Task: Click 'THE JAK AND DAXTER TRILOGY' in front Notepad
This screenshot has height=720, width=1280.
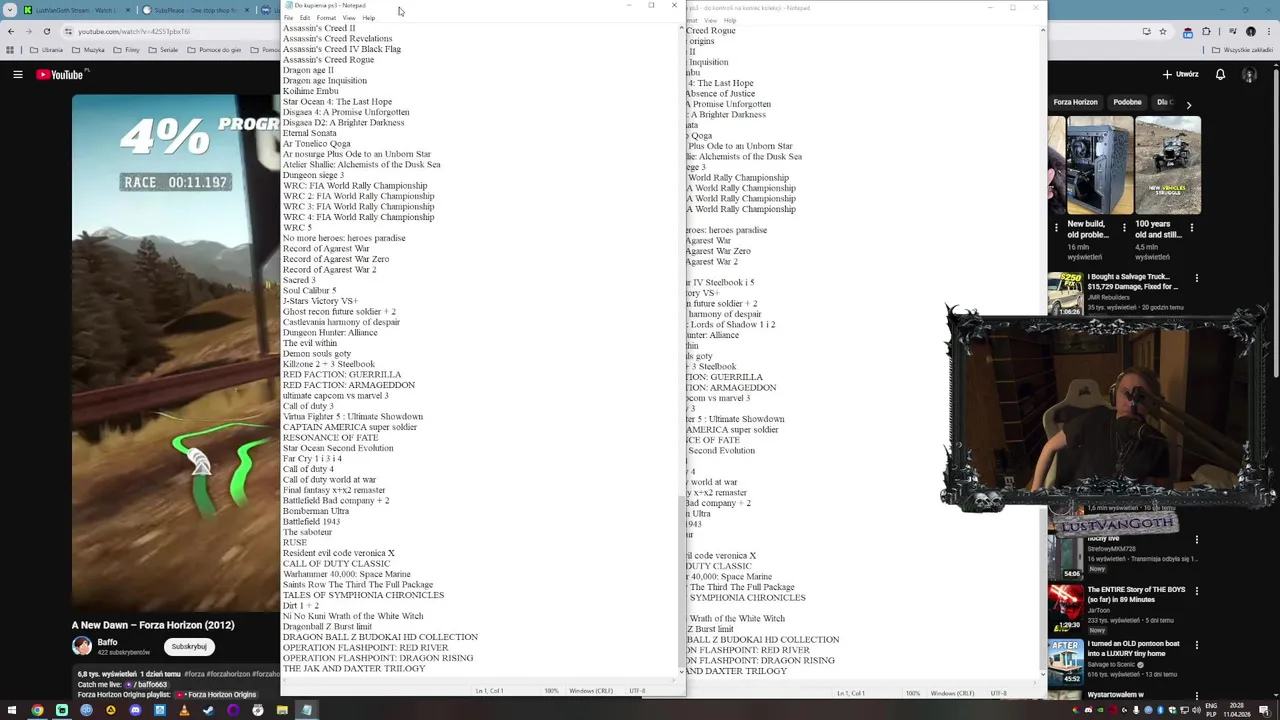Action: [354, 668]
